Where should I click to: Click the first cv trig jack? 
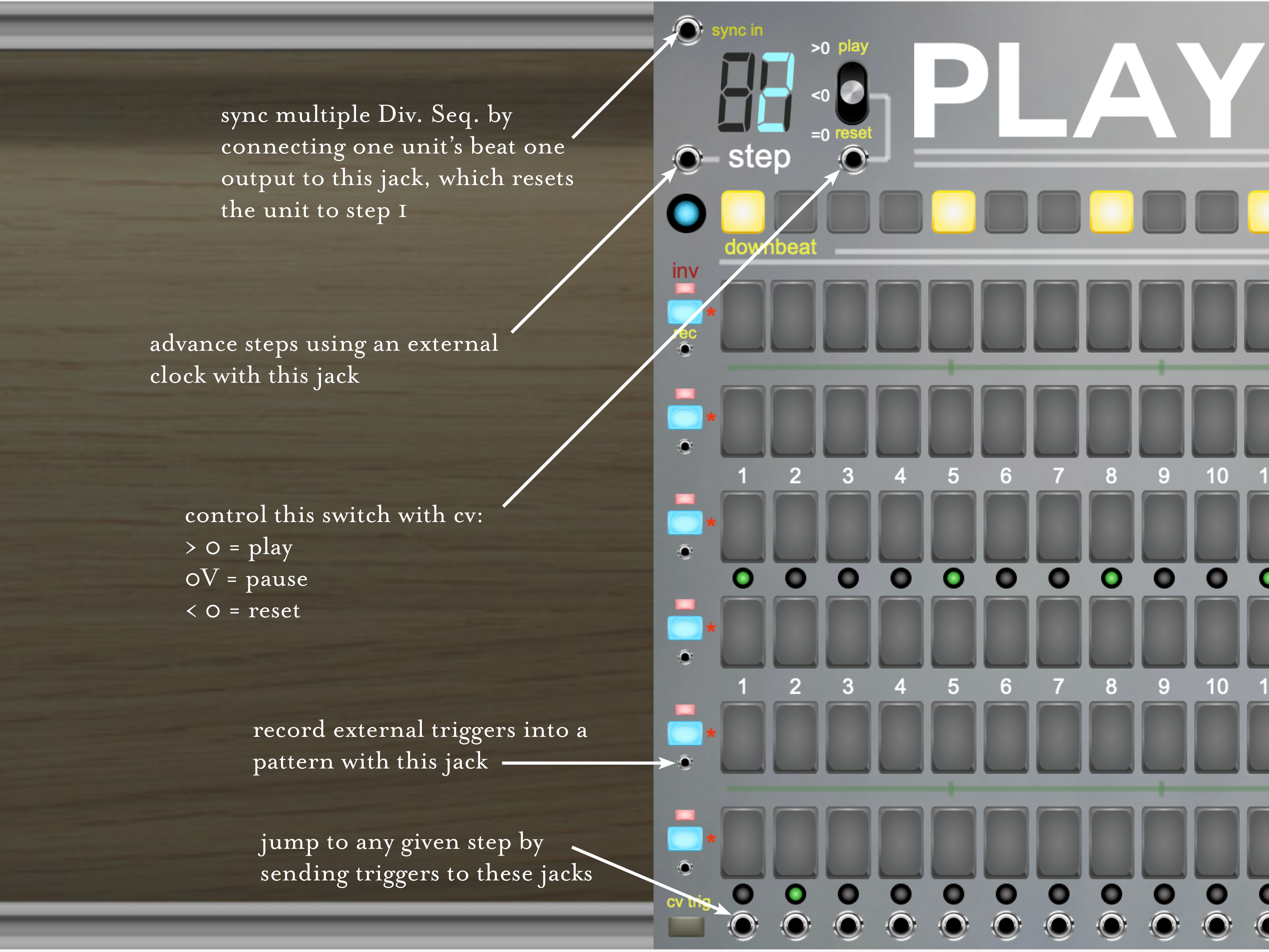742,925
